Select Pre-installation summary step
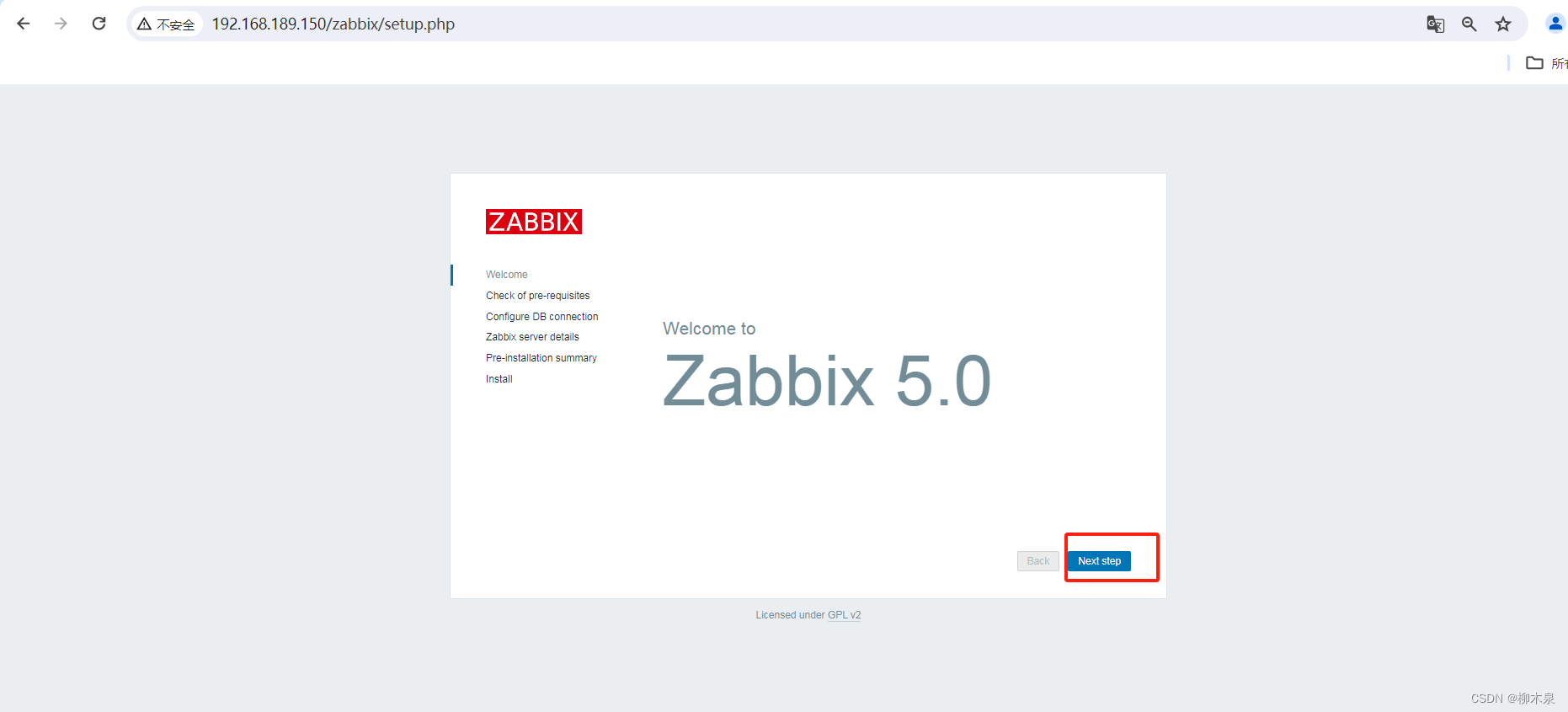Image resolution: width=1568 pixels, height=712 pixels. tap(541, 358)
